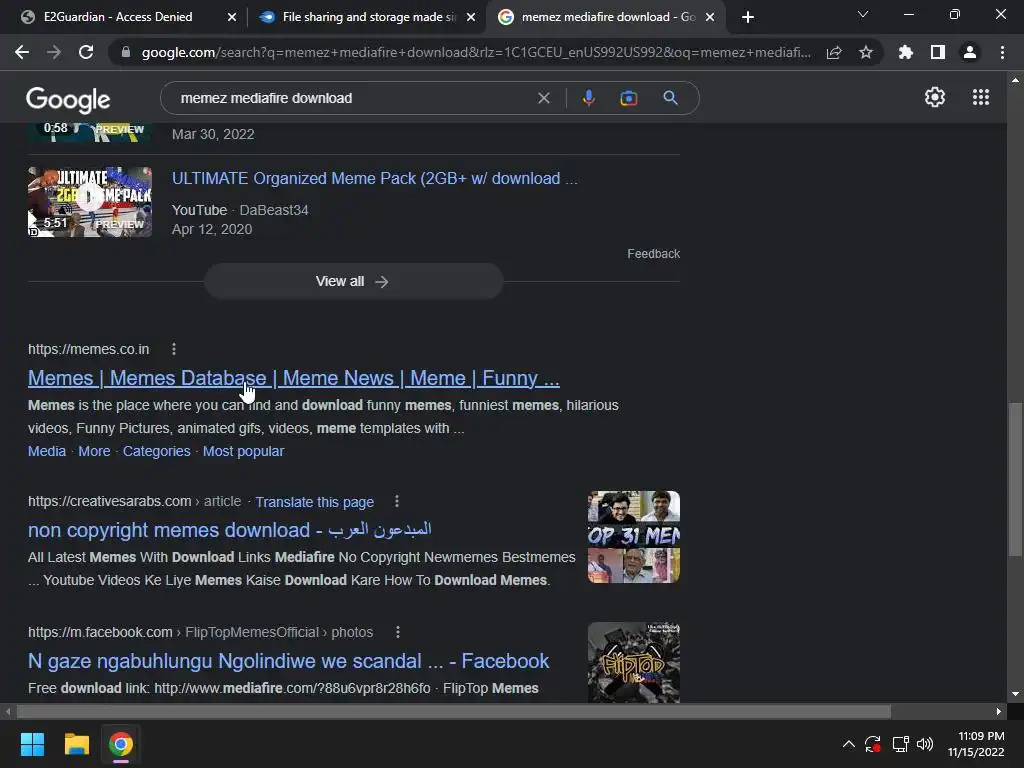Click Translate this page link
The height and width of the screenshot is (768, 1024).
315,502
